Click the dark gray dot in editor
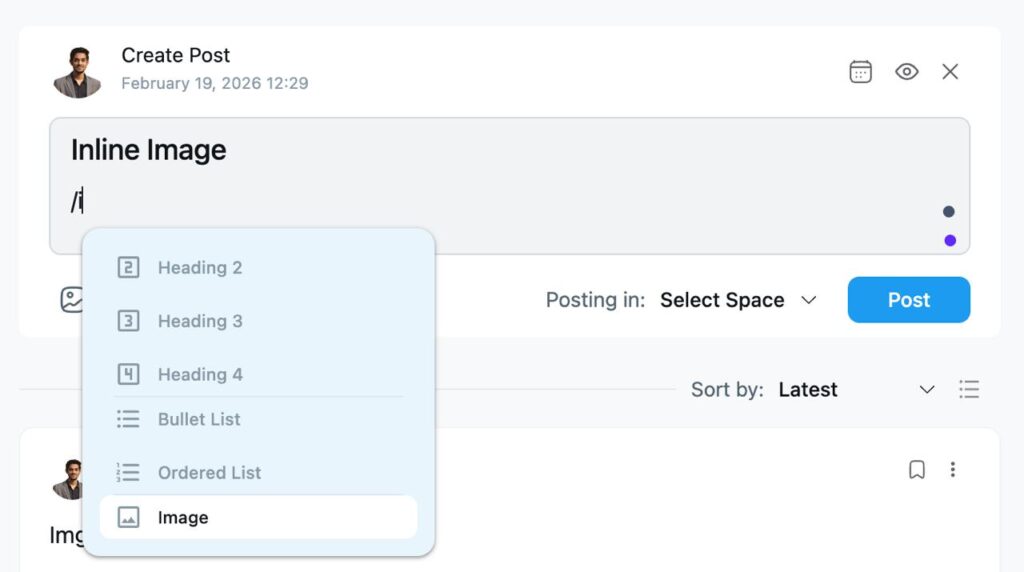 949,211
